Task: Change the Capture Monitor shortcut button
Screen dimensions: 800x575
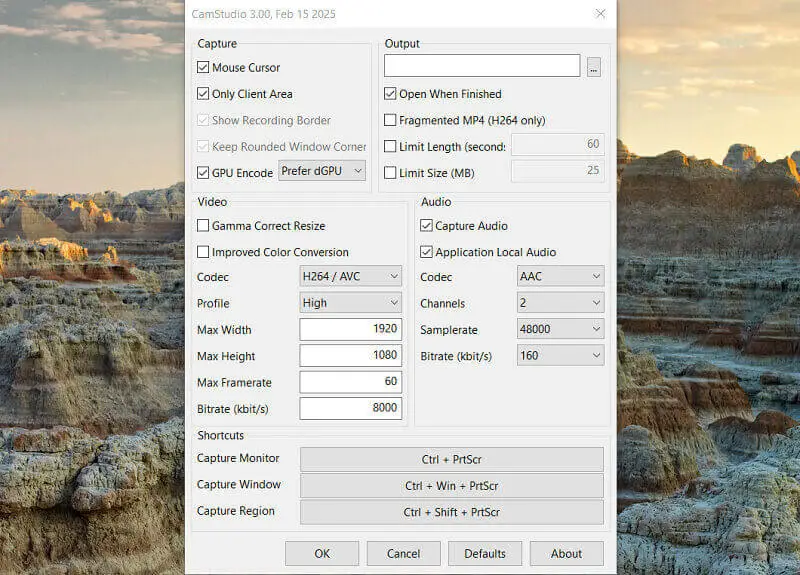Action: pos(452,459)
